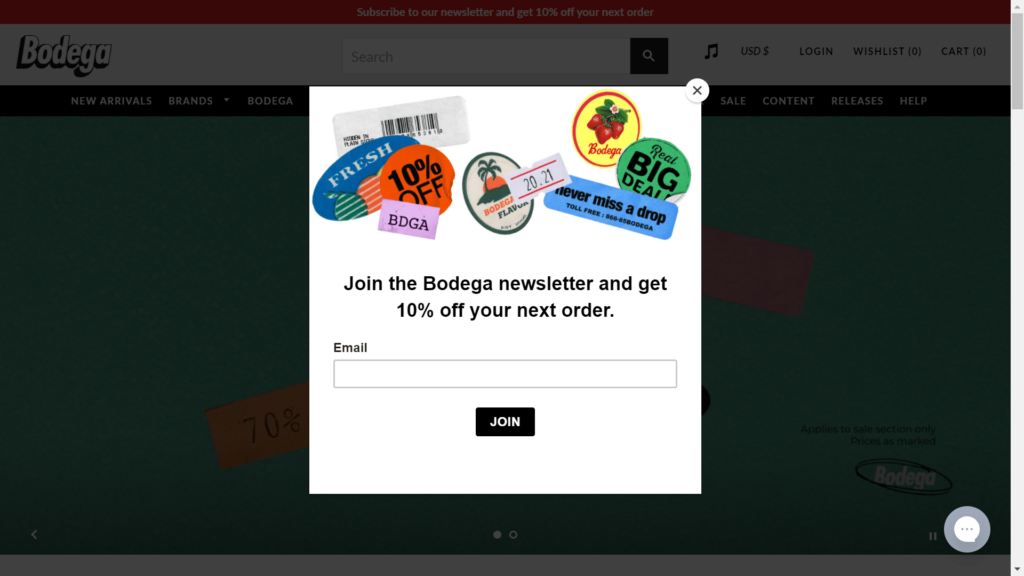Open the USD $ currency selector
The width and height of the screenshot is (1024, 576).
(754, 51)
